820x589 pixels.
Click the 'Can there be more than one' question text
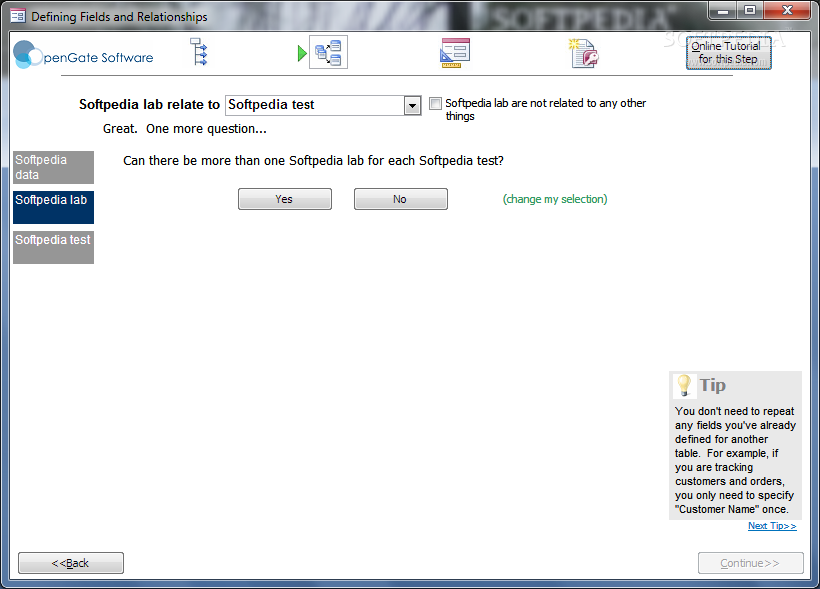313,161
